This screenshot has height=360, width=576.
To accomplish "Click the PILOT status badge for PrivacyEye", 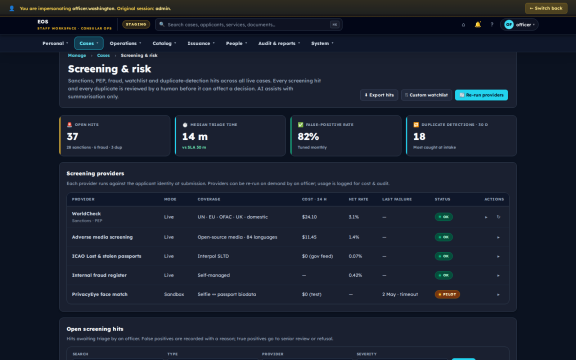I will (x=447, y=295).
